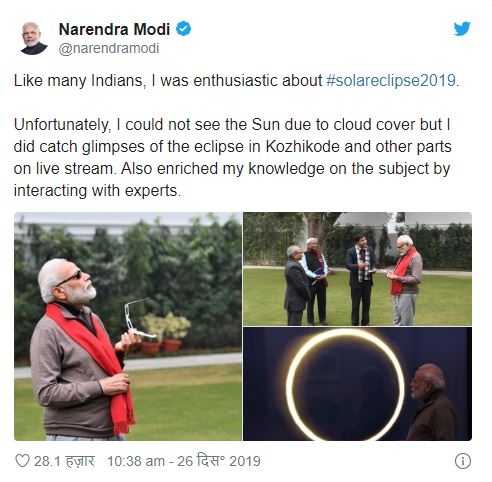Click the heart like icon
The image size is (492, 482).
23,461
